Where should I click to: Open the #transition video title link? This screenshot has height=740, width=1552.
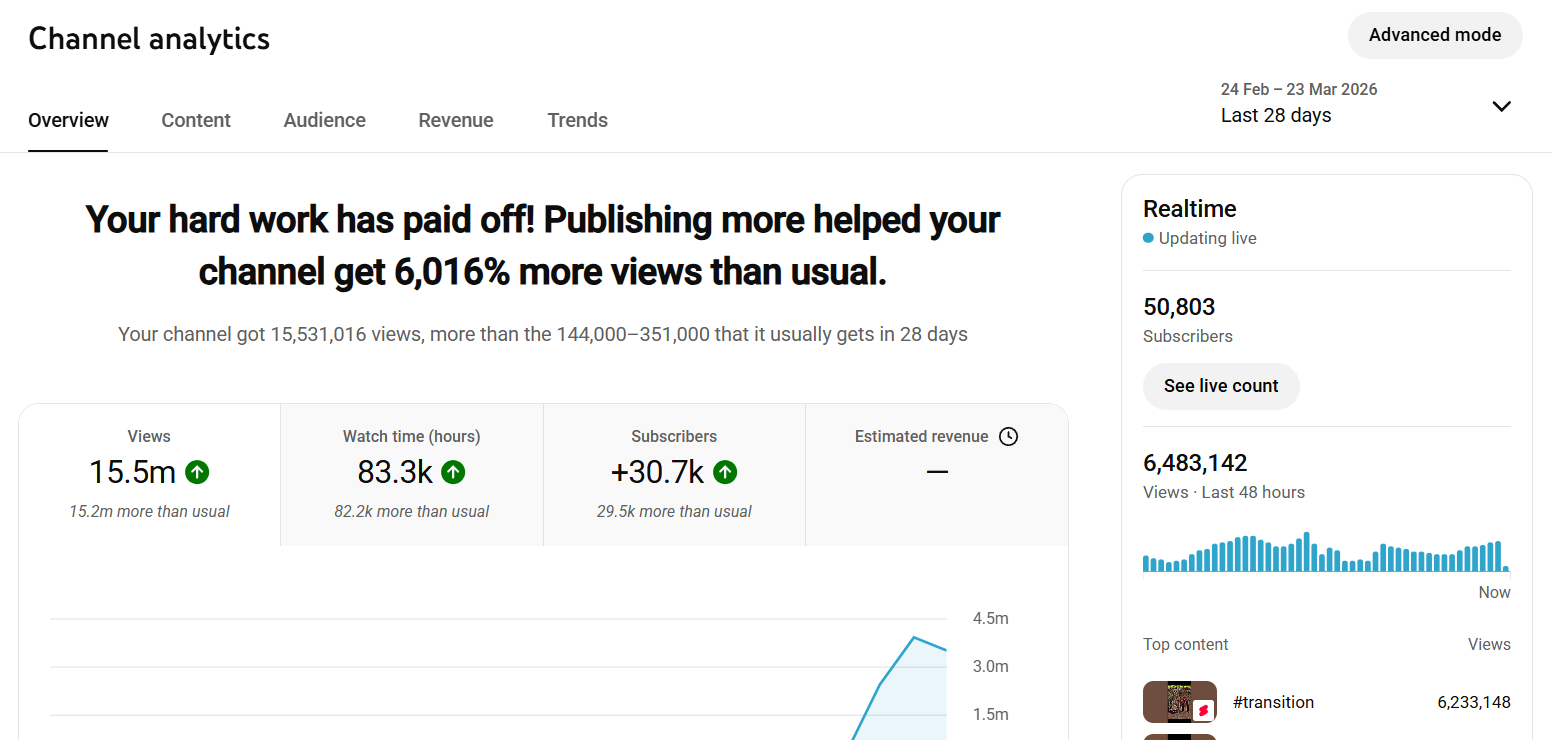1273,702
